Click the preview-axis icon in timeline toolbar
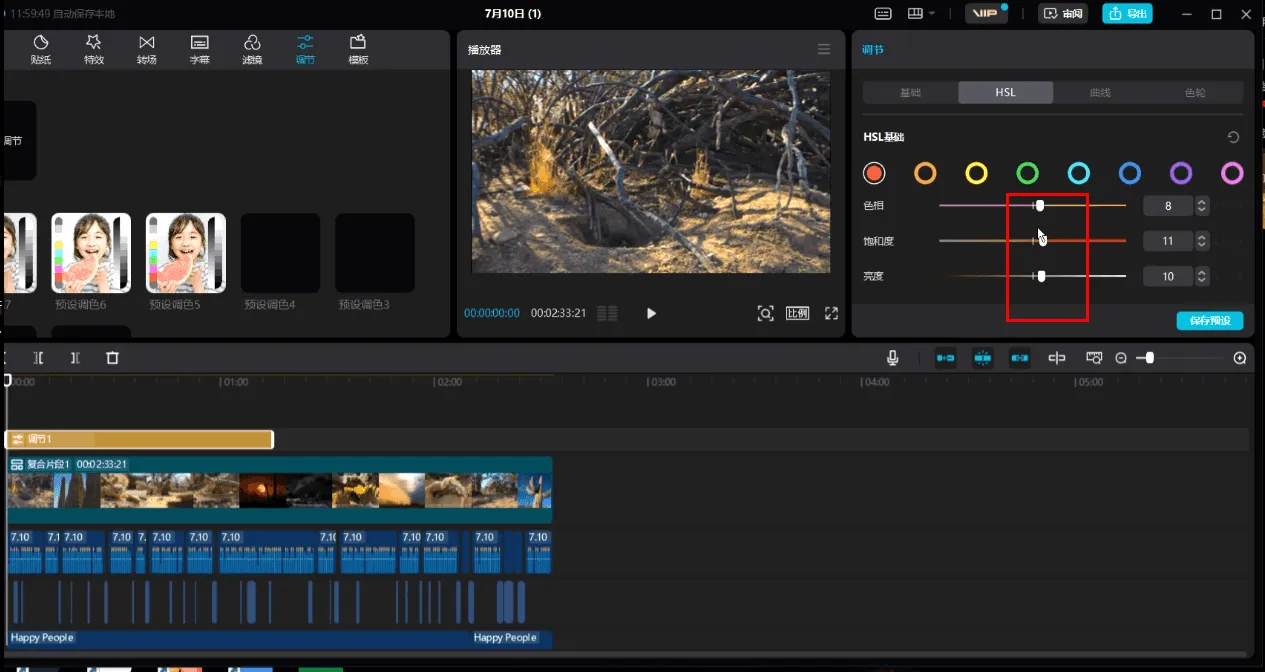This screenshot has width=1265, height=672. pos(1094,358)
